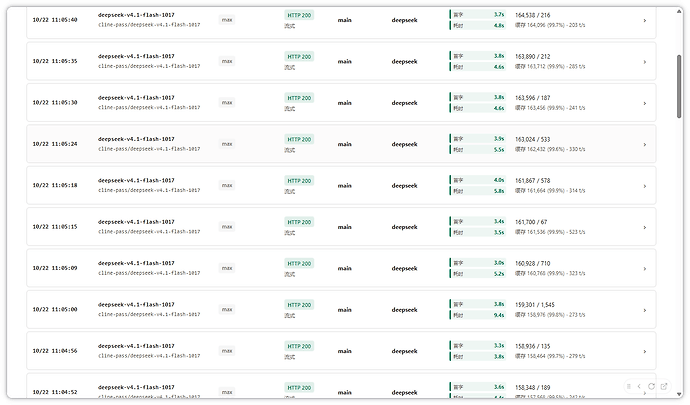Expand details chevron for the 11:05:30 request
This screenshot has width=690, height=405.
(645, 103)
